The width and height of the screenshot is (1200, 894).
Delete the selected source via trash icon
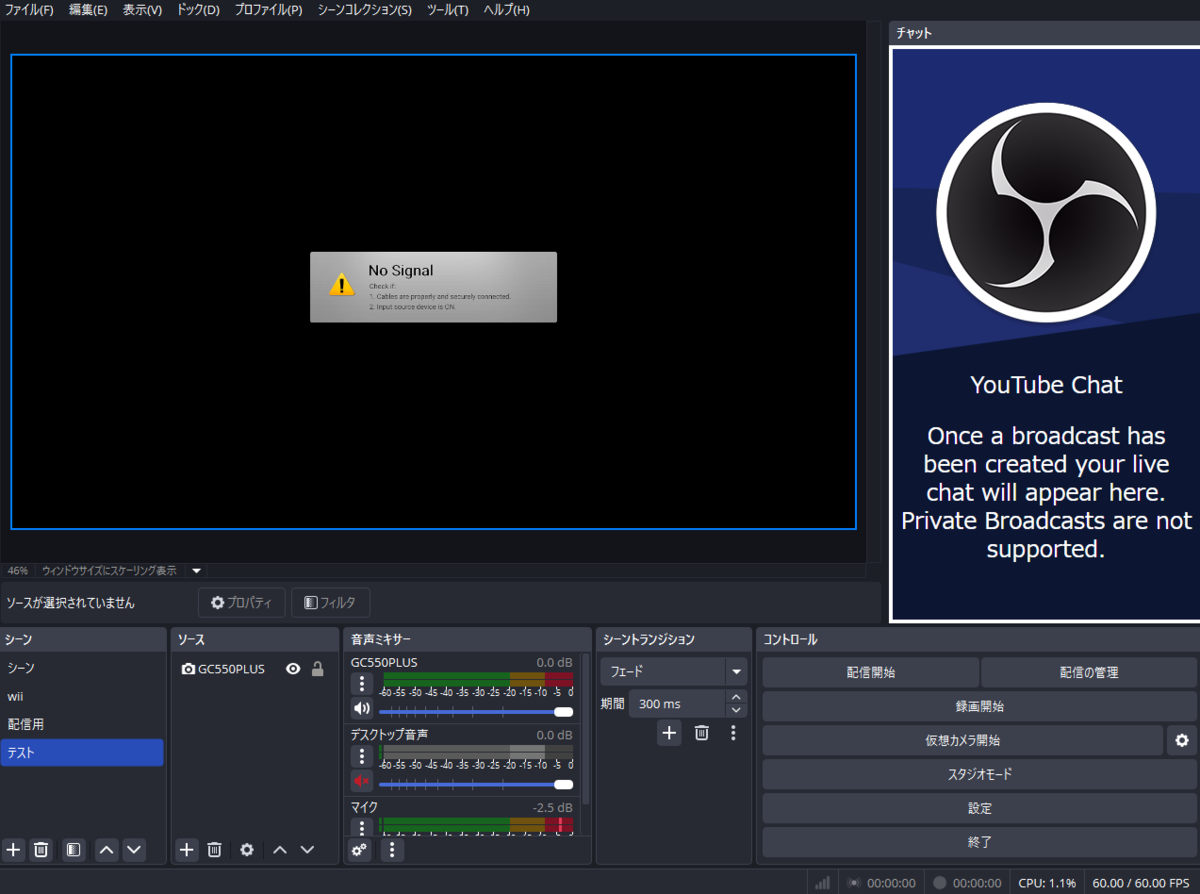214,849
